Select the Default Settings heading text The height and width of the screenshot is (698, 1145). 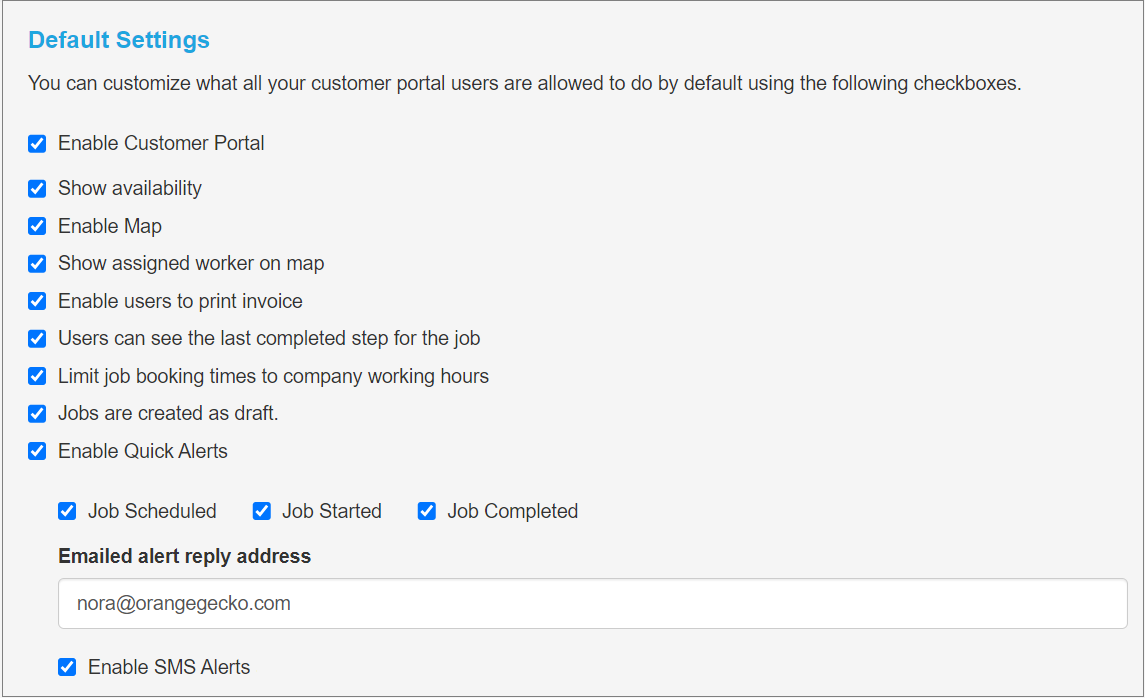(x=119, y=39)
